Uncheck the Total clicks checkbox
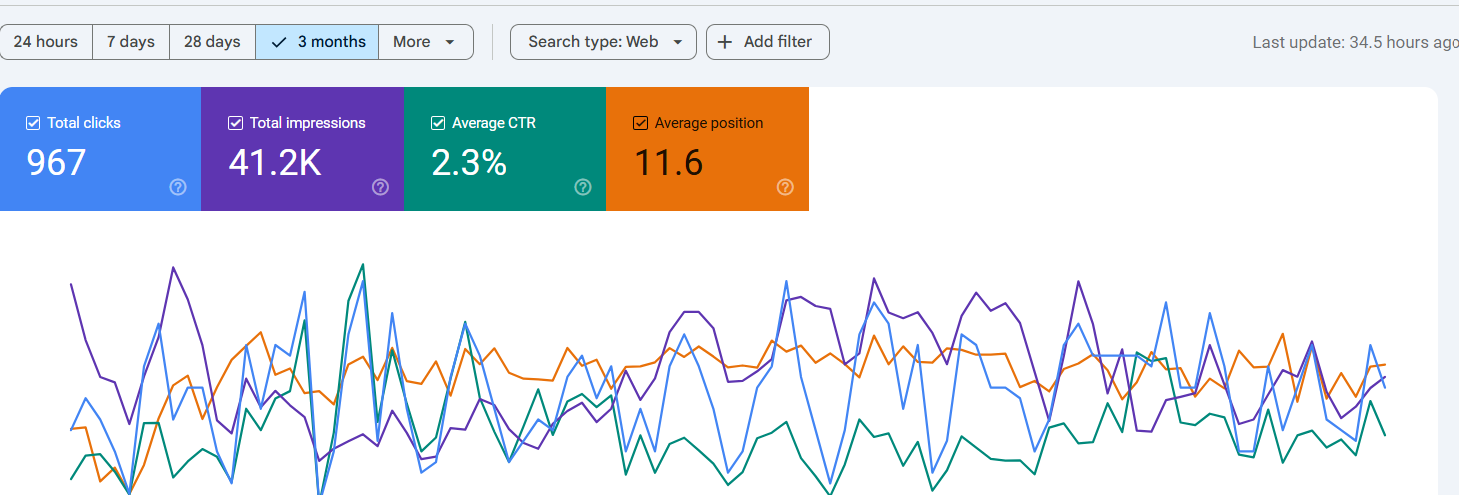Image resolution: width=1459 pixels, height=495 pixels. 33,123
